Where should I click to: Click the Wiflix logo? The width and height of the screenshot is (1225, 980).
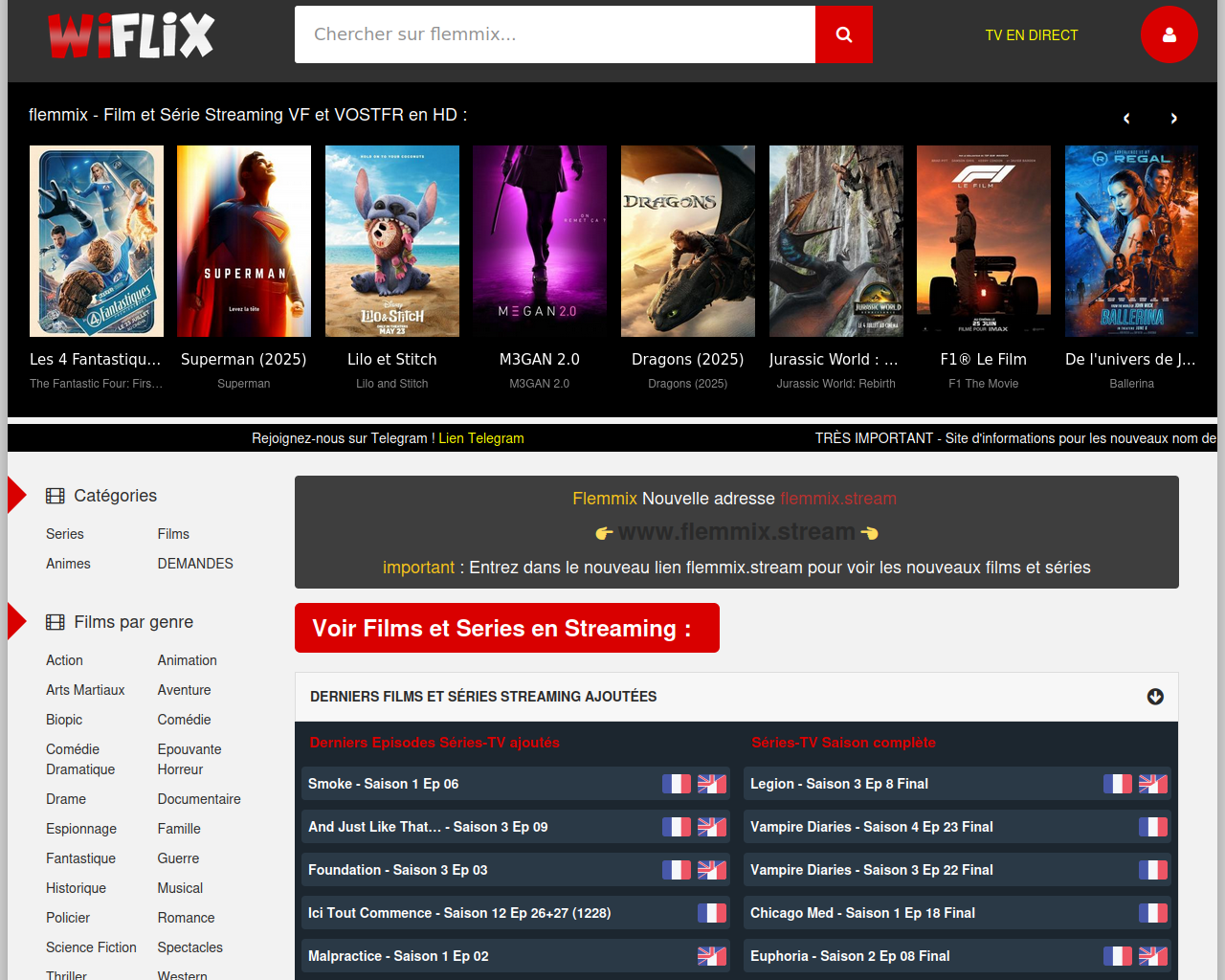[x=131, y=35]
